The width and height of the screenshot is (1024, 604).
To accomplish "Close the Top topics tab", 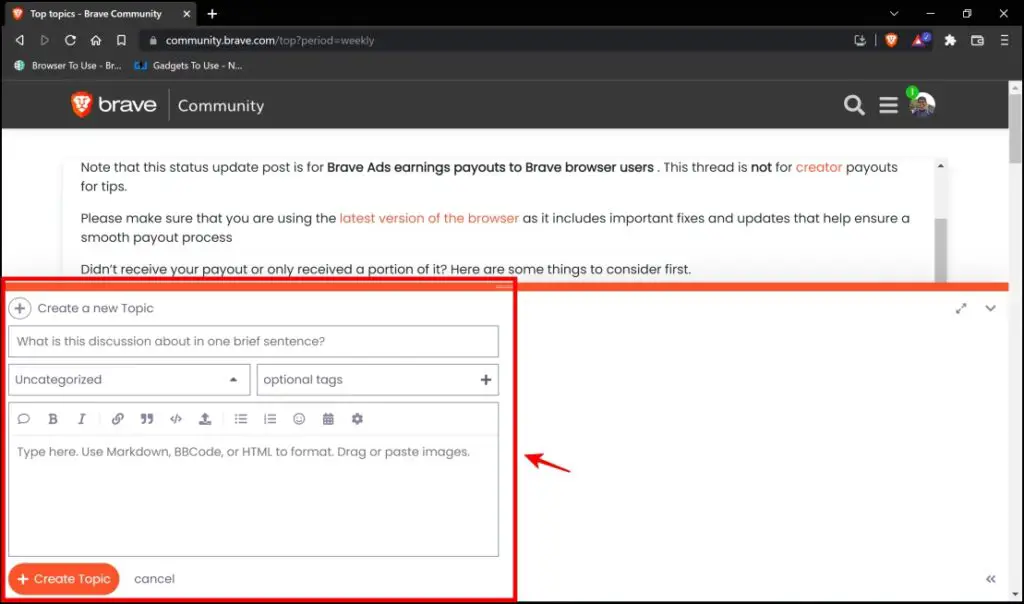I will click(187, 14).
